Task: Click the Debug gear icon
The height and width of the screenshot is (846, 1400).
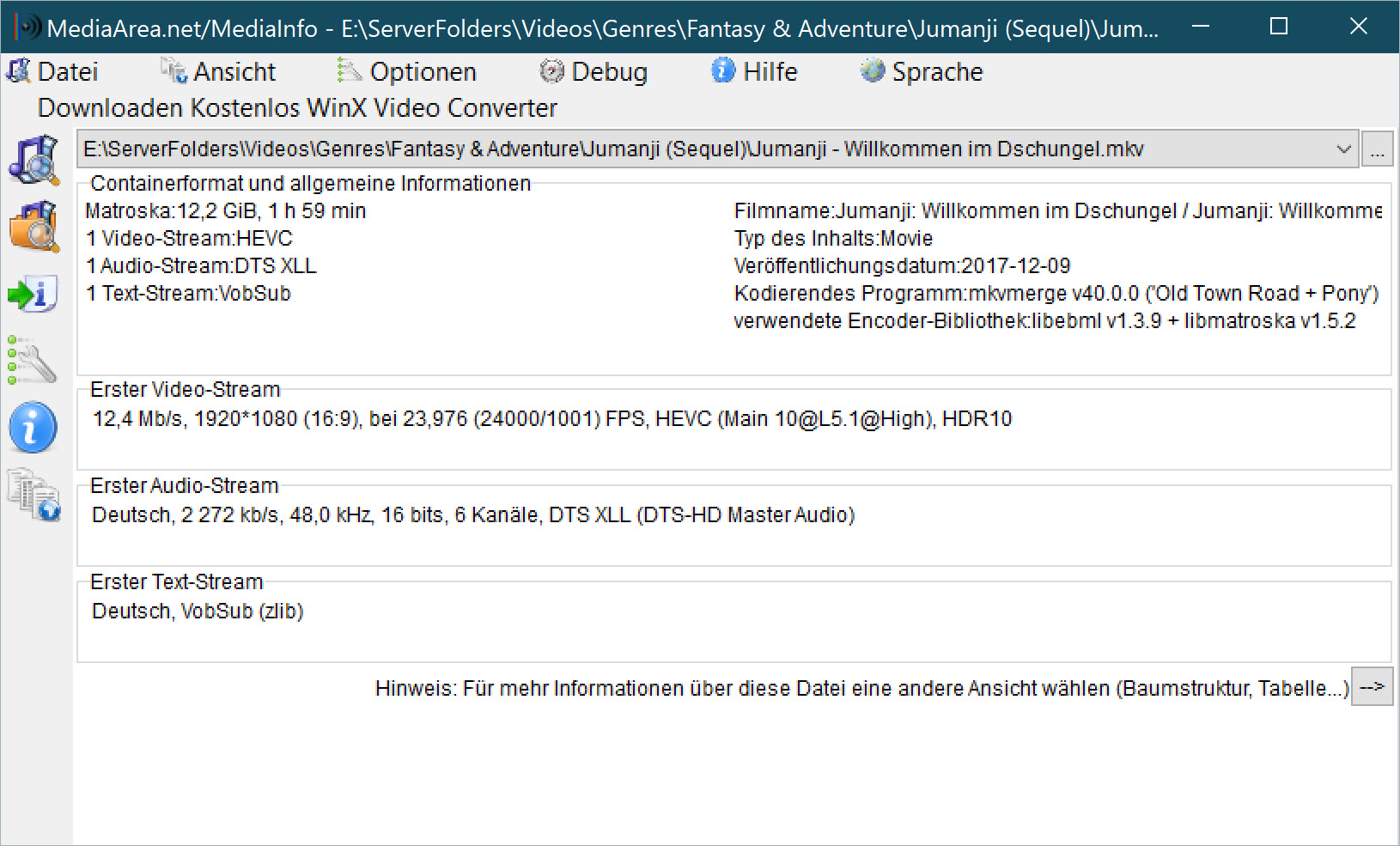Action: click(551, 71)
